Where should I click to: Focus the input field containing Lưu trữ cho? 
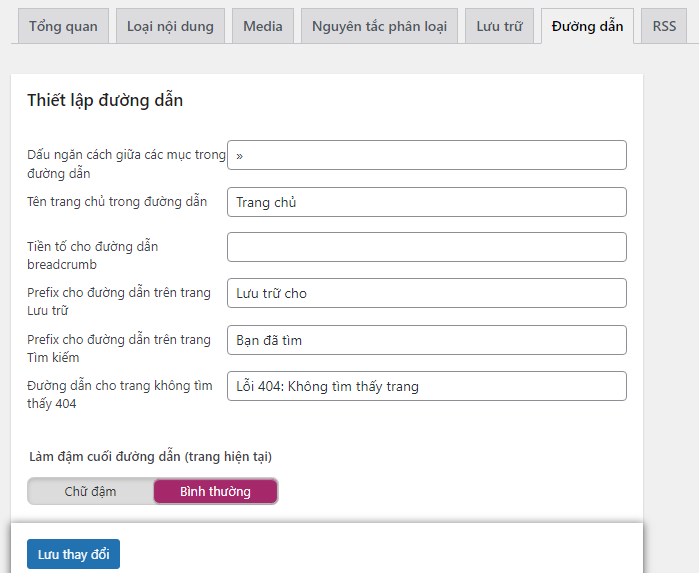coord(427,293)
